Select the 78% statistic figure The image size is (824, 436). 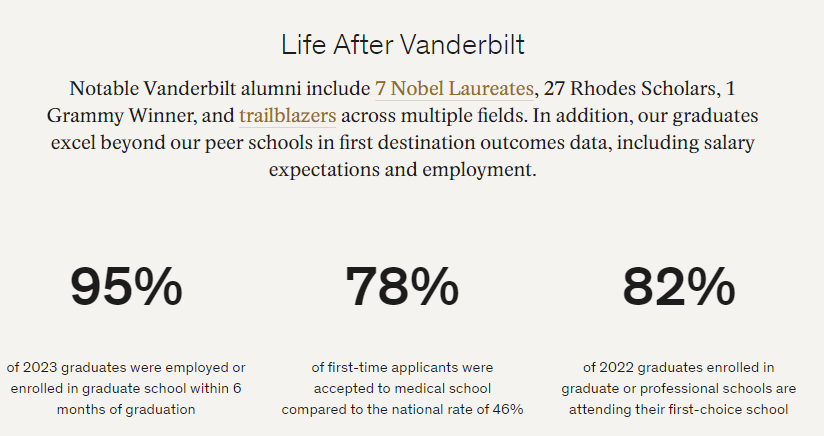point(402,287)
